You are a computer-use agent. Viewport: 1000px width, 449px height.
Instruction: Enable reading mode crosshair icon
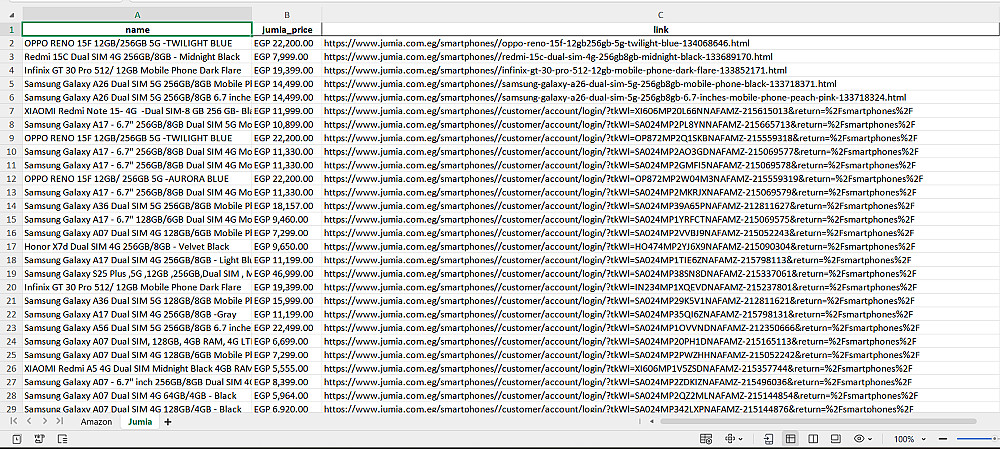730,439
